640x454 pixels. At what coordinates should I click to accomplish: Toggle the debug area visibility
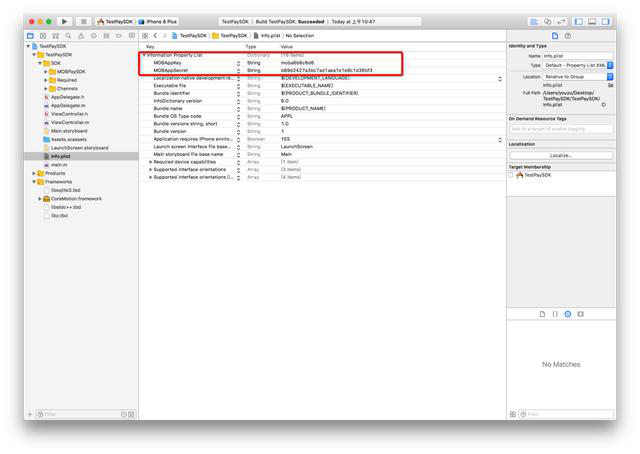tap(592, 22)
